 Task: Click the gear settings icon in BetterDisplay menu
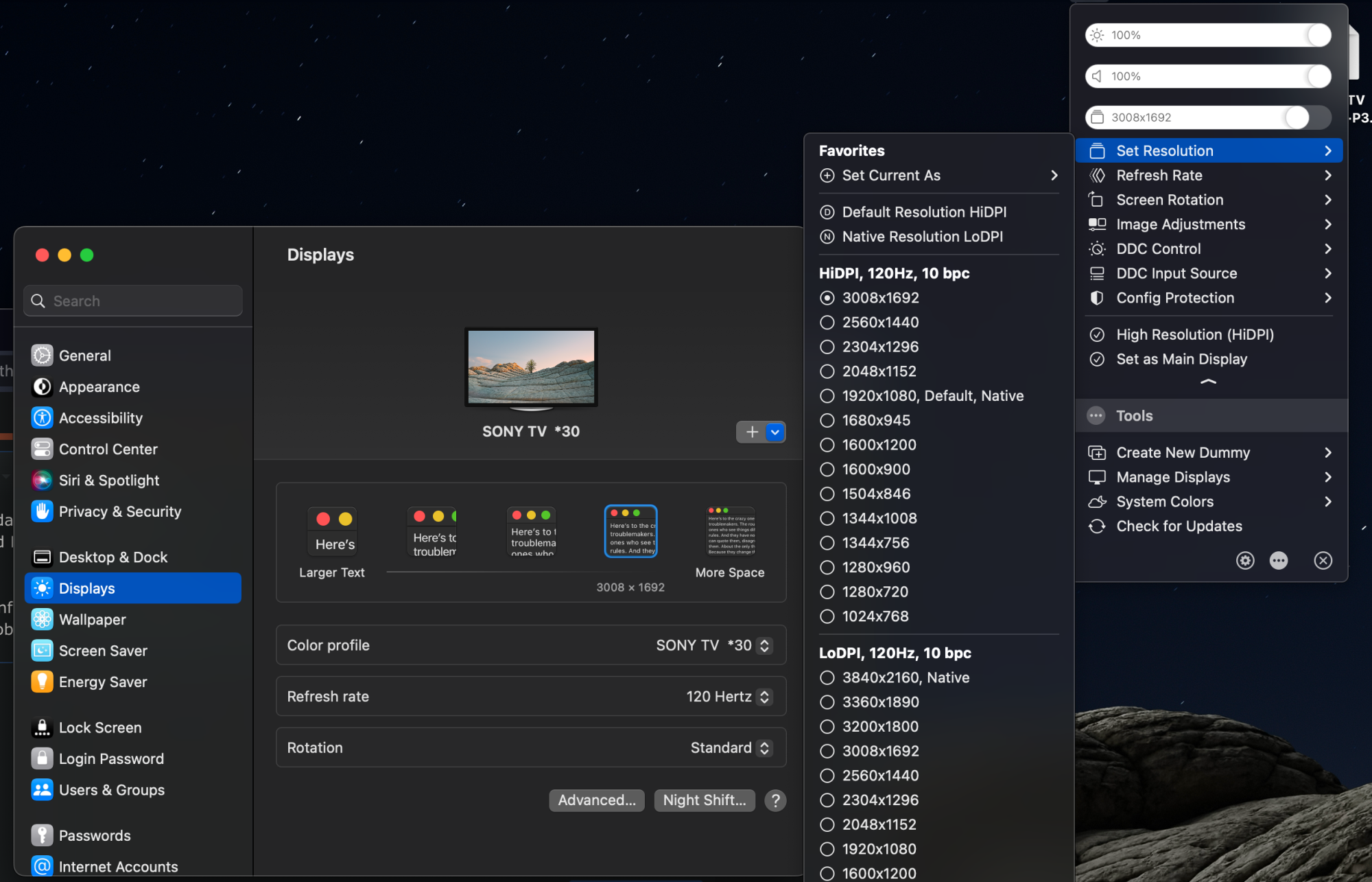[x=1245, y=560]
